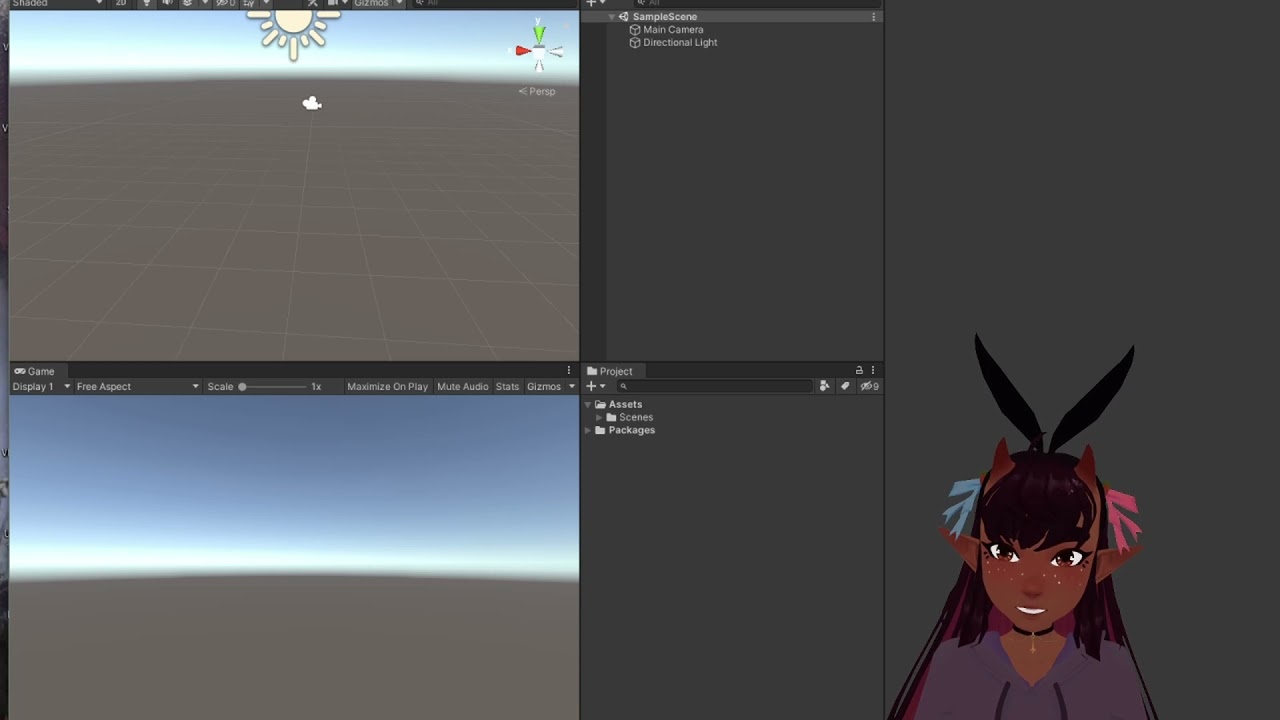
Task: Click the Unity scene icon beside SampleScene
Action: tap(624, 17)
